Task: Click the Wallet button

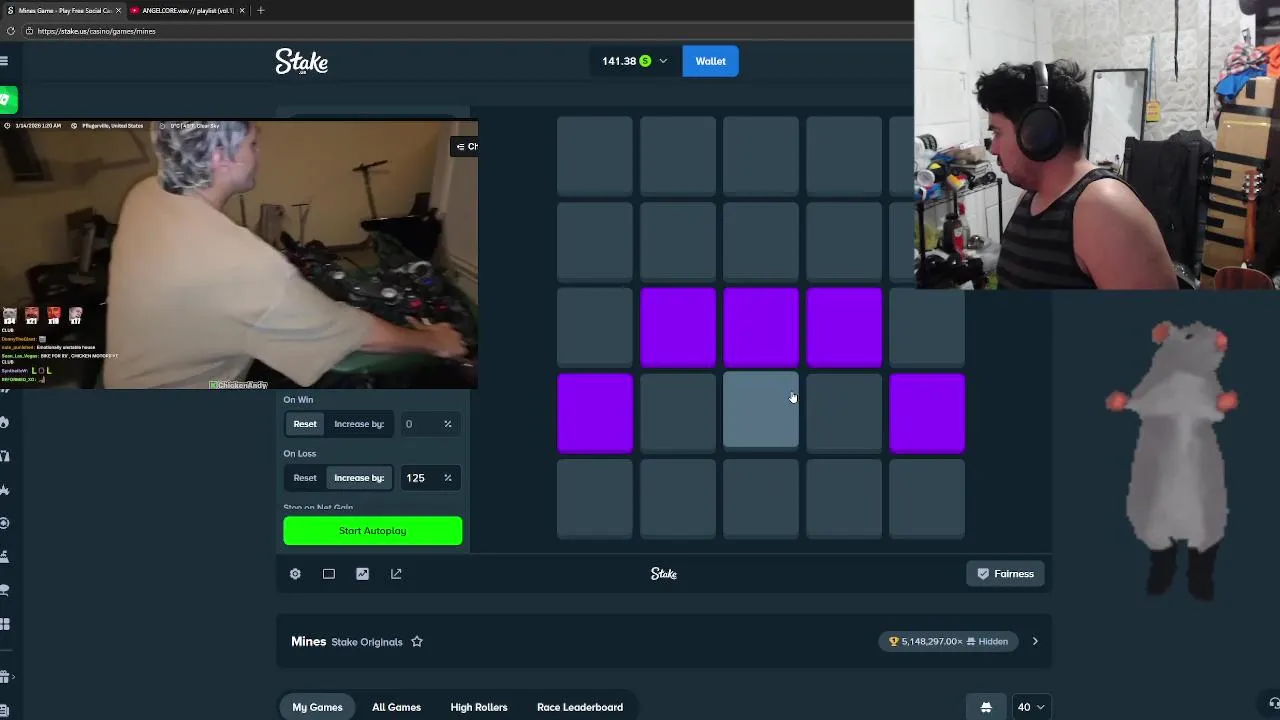Action: click(x=710, y=61)
